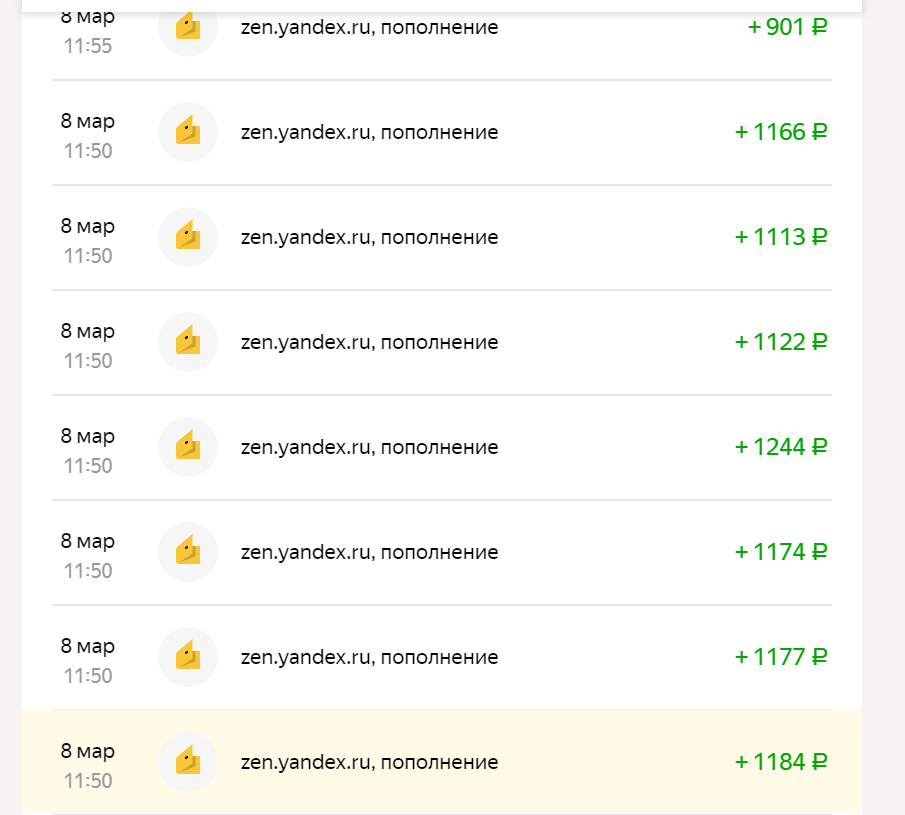Viewport: 905px width, 815px height.
Task: Click the wallet icon beside +901 ₽ transaction
Action: tap(188, 28)
